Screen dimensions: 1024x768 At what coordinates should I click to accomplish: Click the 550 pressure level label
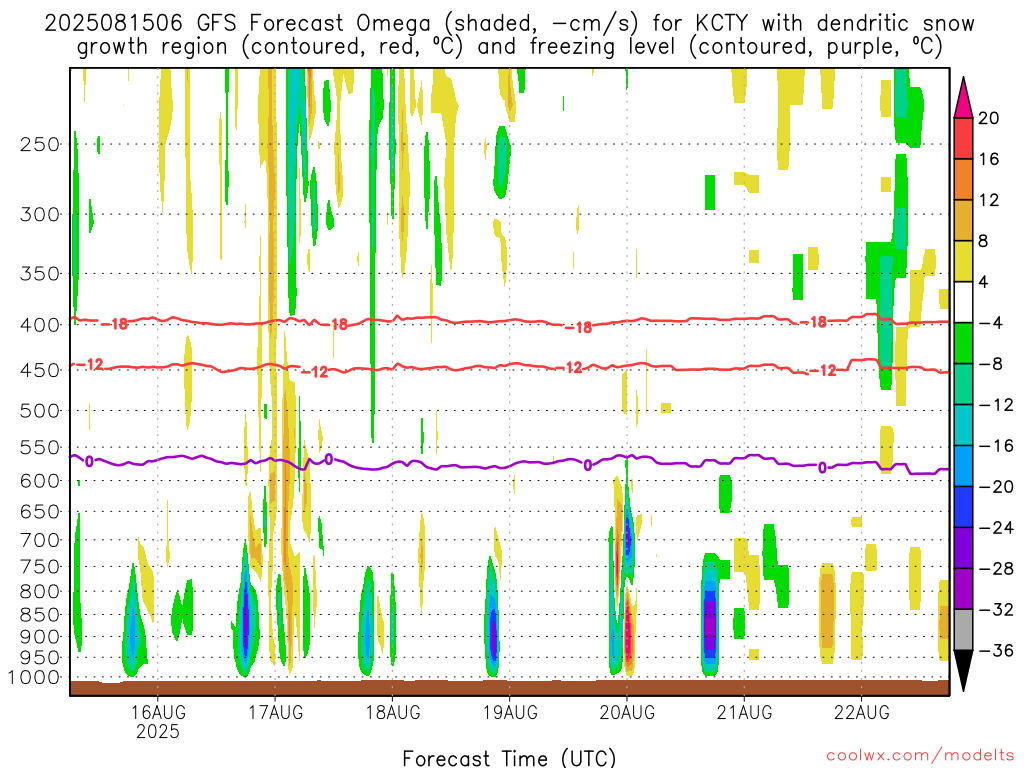click(x=40, y=447)
